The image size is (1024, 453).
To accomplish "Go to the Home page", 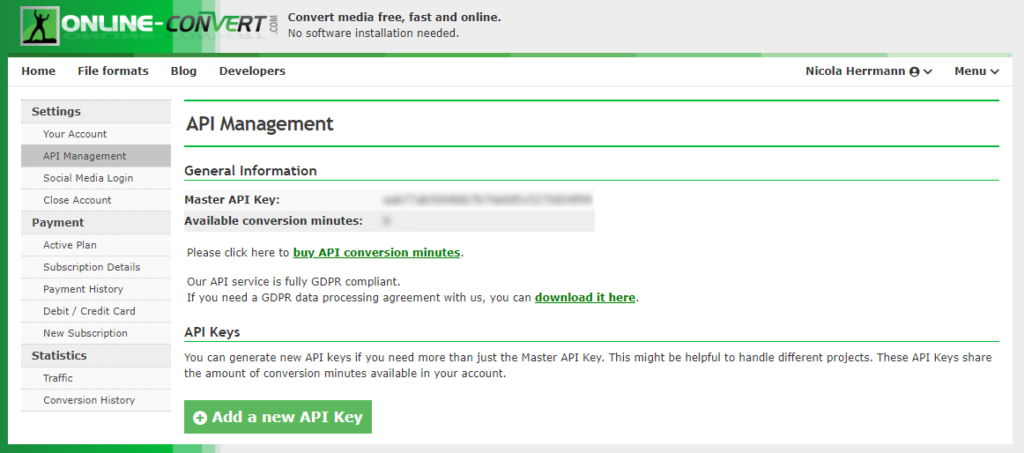I will (x=39, y=71).
